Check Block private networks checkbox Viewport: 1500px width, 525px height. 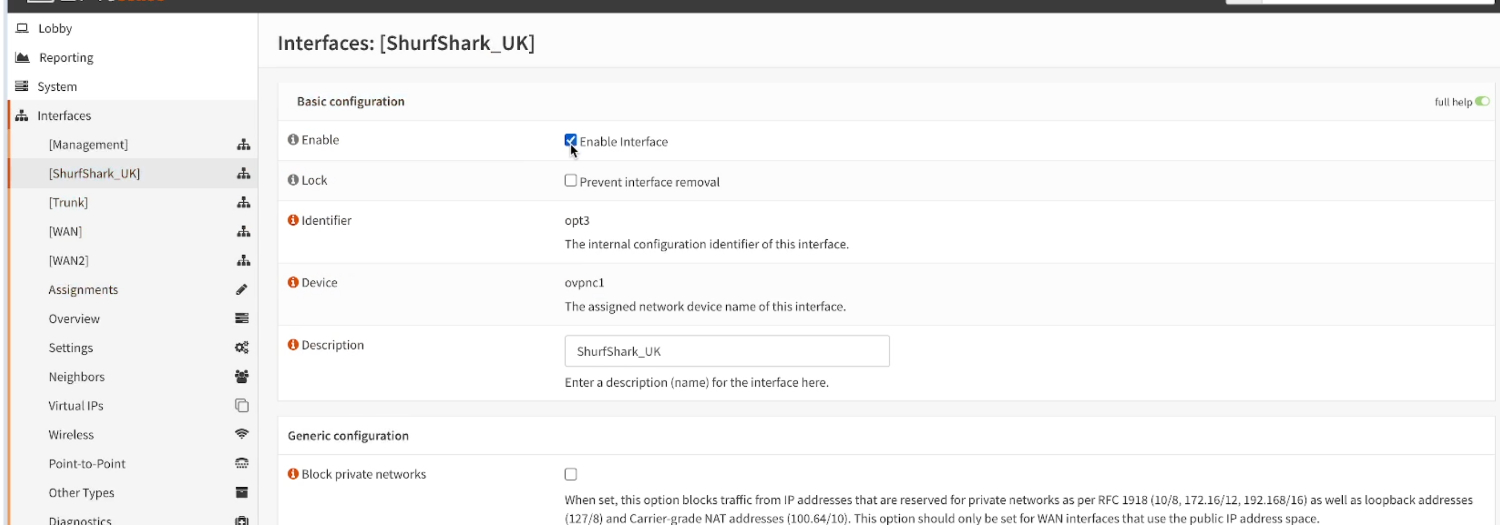[x=571, y=474]
